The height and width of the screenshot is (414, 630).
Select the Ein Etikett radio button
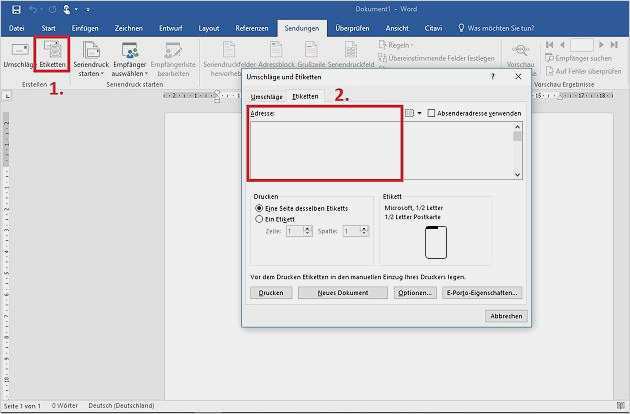pyautogui.click(x=260, y=218)
